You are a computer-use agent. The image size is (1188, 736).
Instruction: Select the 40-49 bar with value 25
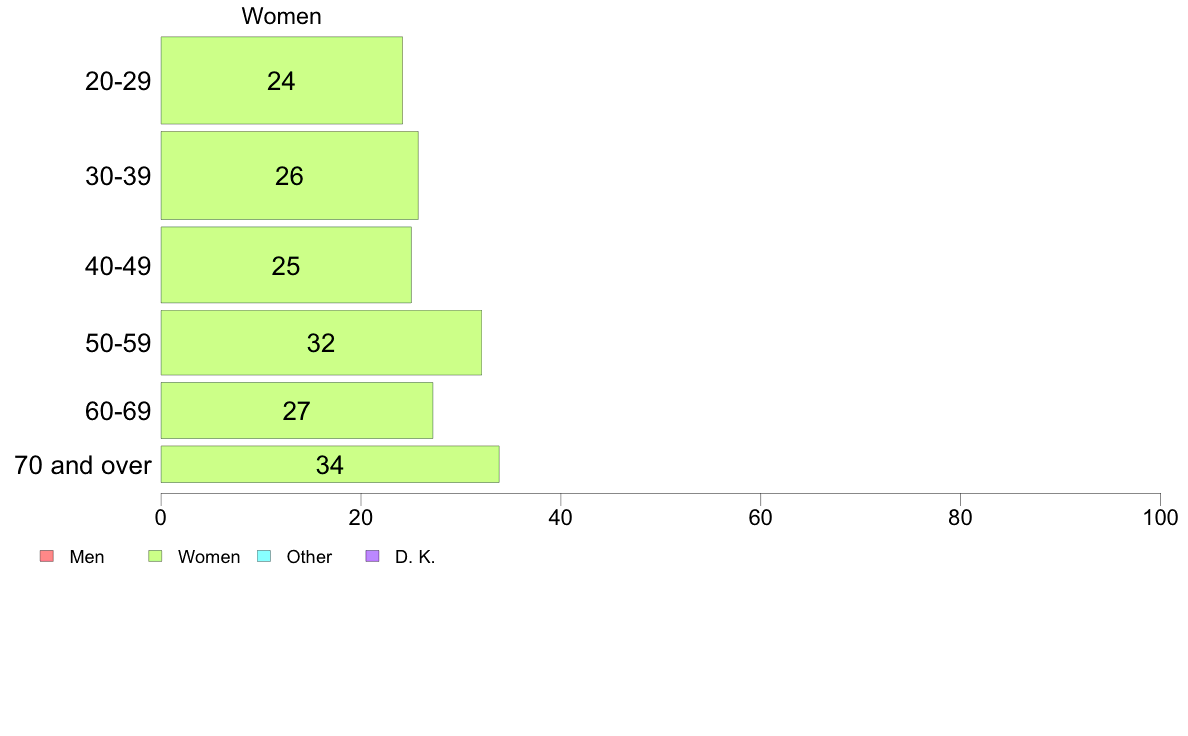[286, 266]
